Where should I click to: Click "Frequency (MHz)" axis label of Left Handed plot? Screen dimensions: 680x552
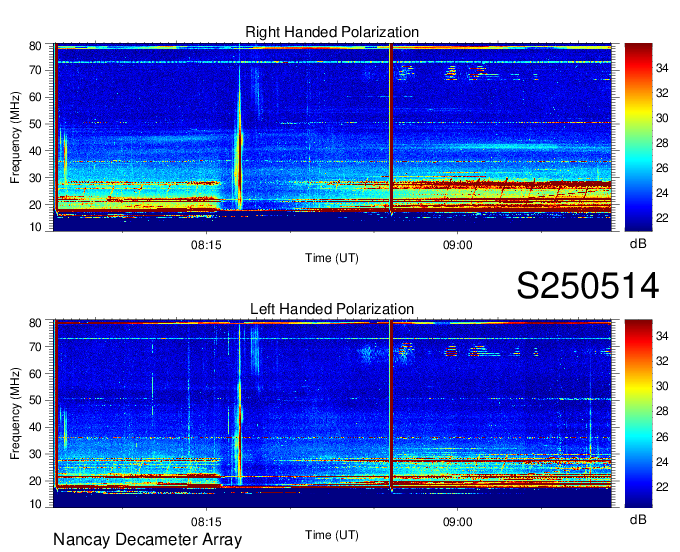(x=16, y=414)
